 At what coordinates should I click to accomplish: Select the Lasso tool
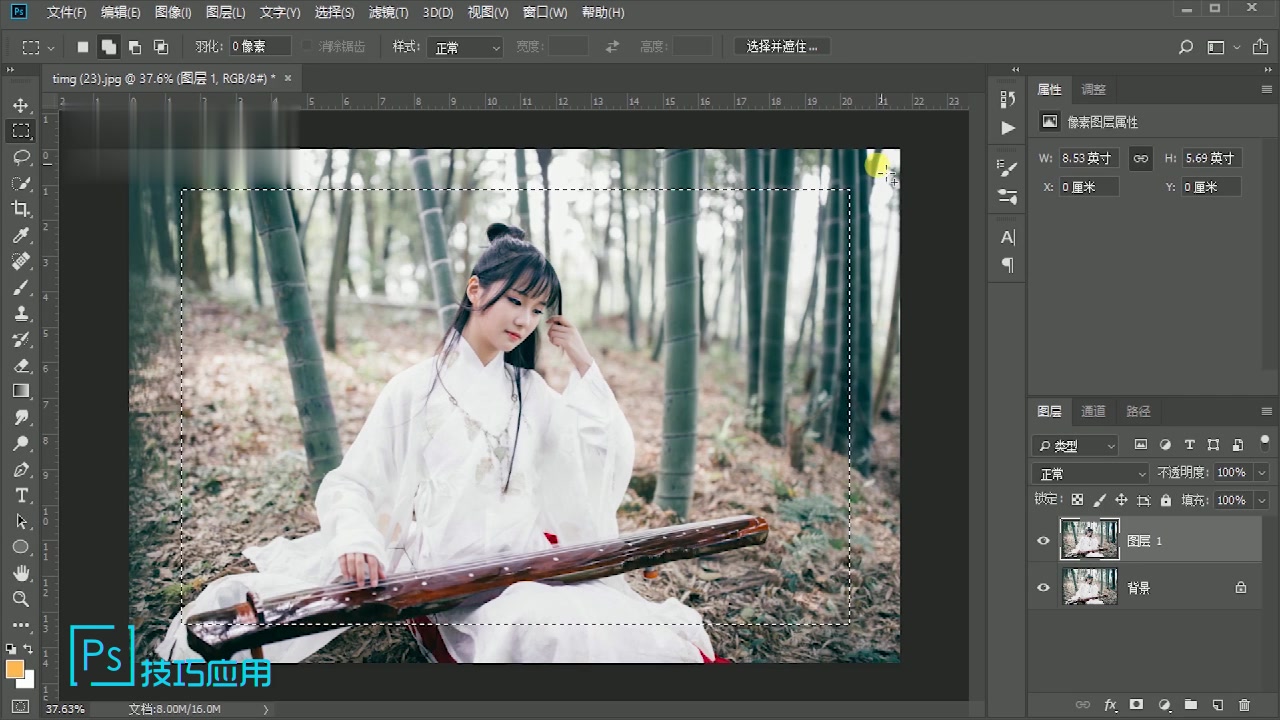[x=21, y=157]
